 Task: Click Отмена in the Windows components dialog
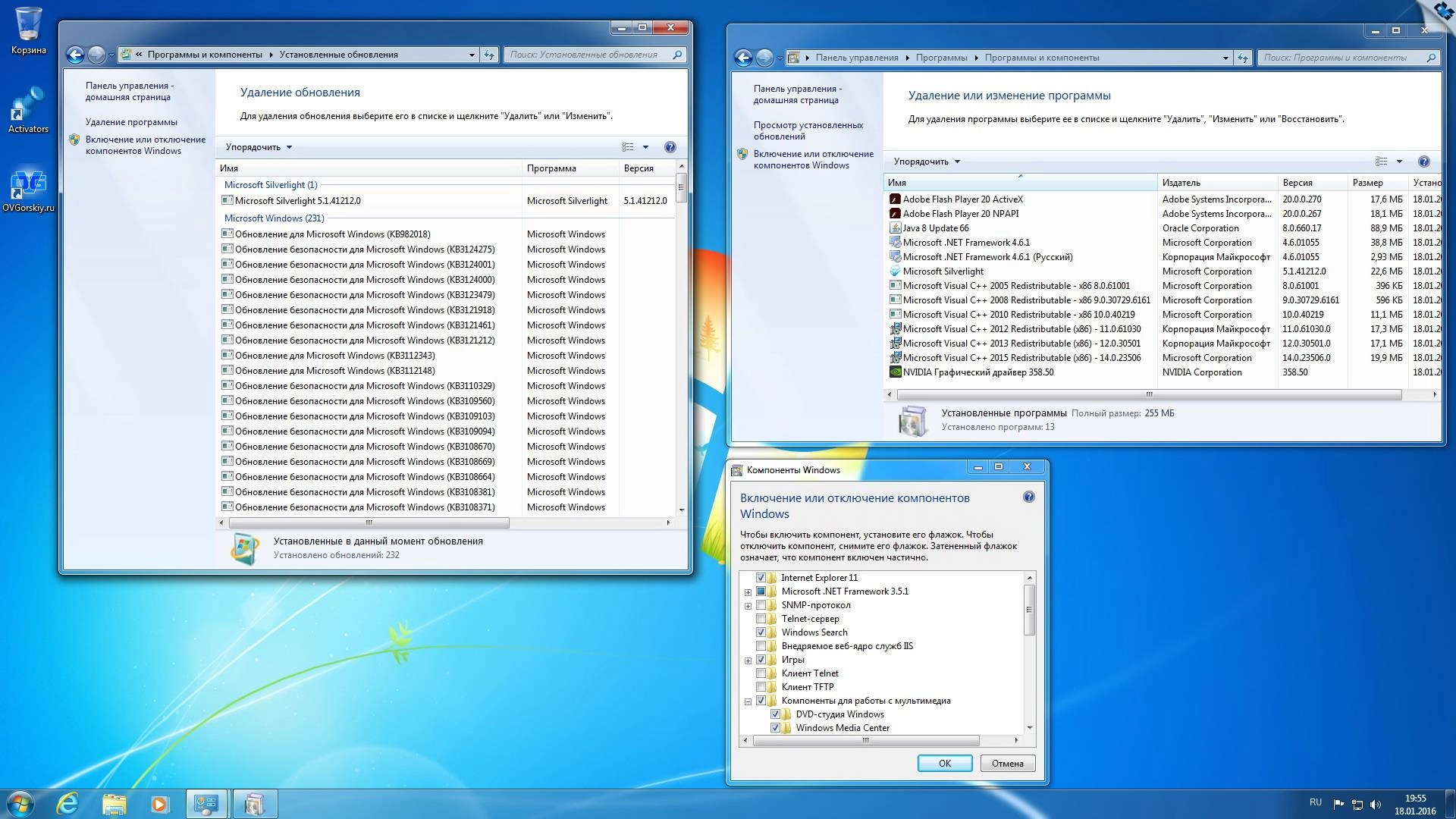[x=1008, y=764]
